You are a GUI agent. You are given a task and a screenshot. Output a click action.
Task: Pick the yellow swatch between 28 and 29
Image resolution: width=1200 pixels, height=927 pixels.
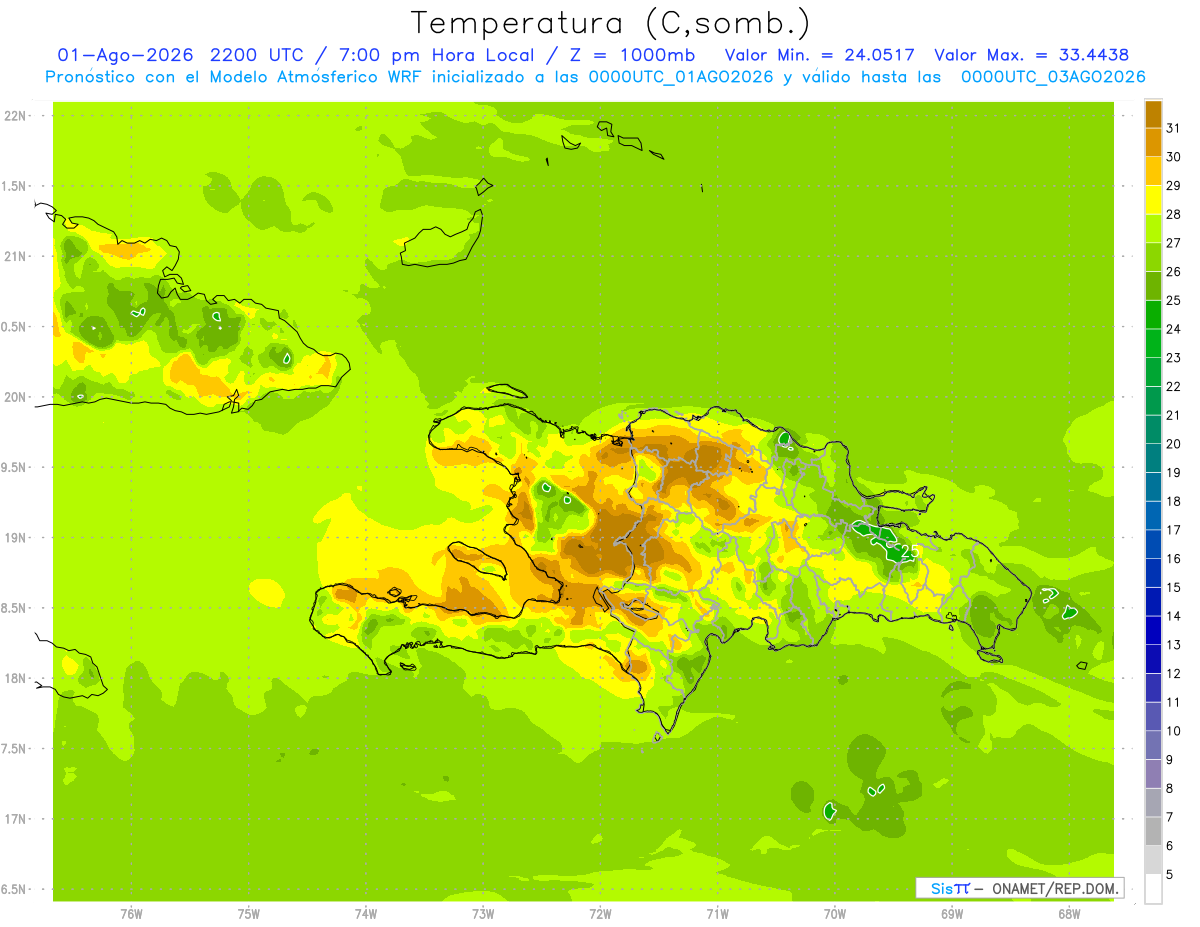point(1153,200)
